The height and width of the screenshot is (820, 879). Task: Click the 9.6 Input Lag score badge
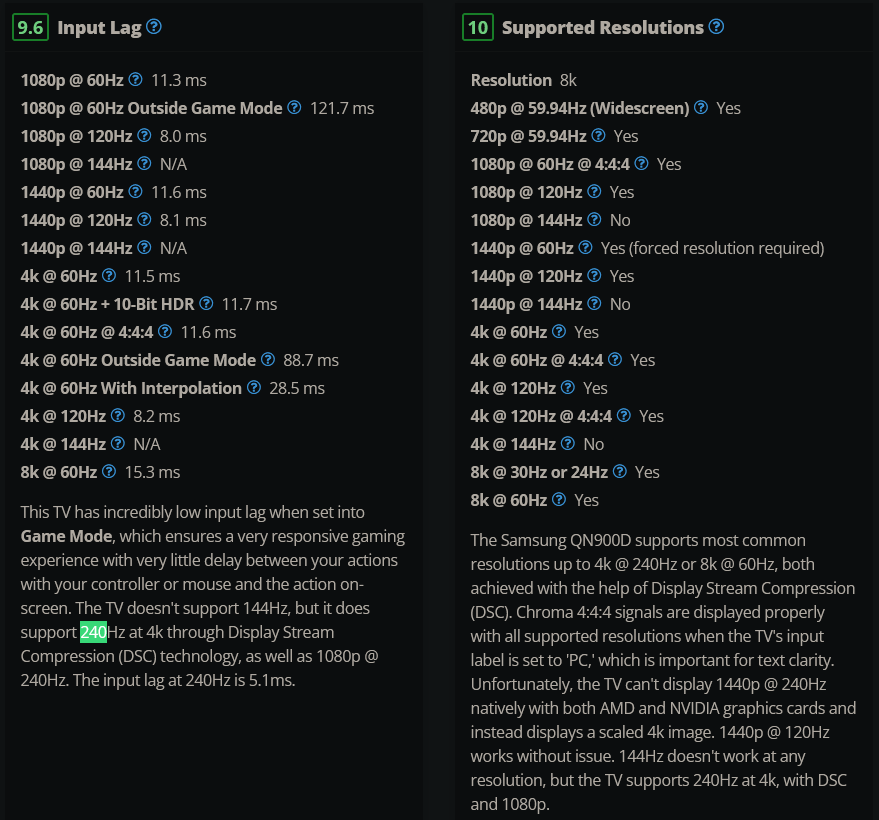pos(32,27)
